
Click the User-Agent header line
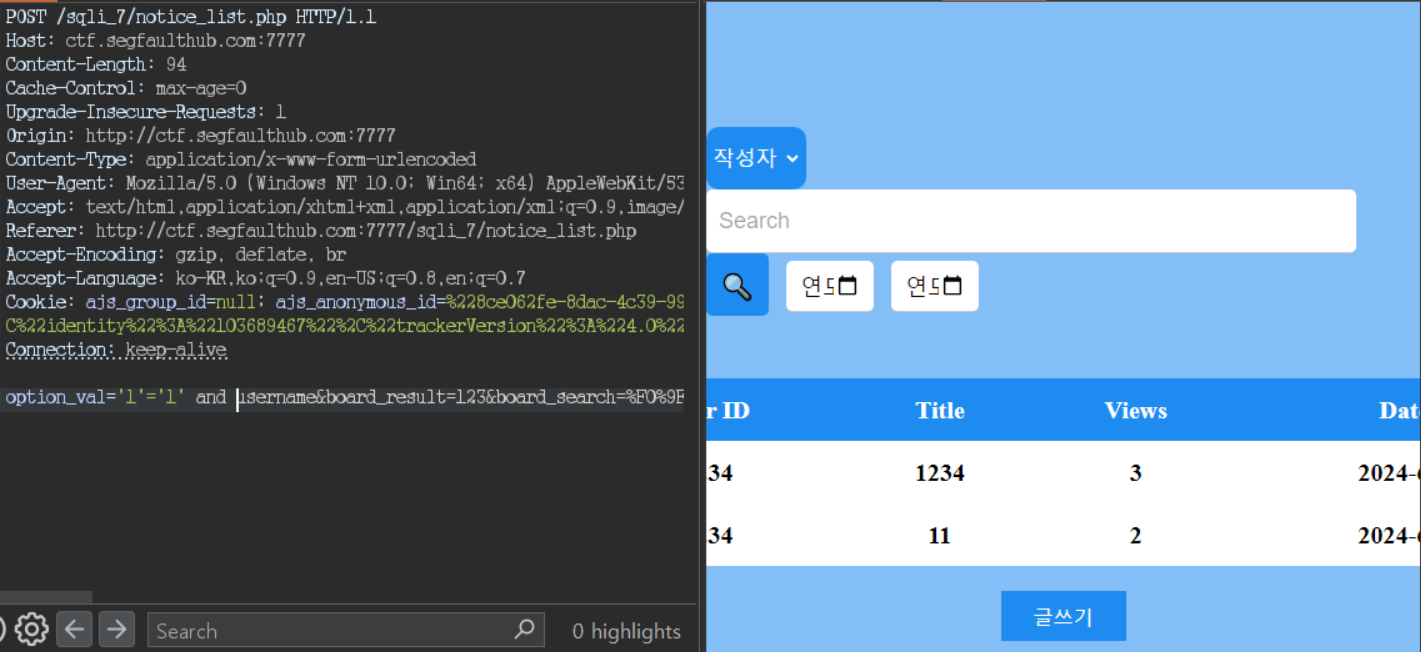point(345,183)
